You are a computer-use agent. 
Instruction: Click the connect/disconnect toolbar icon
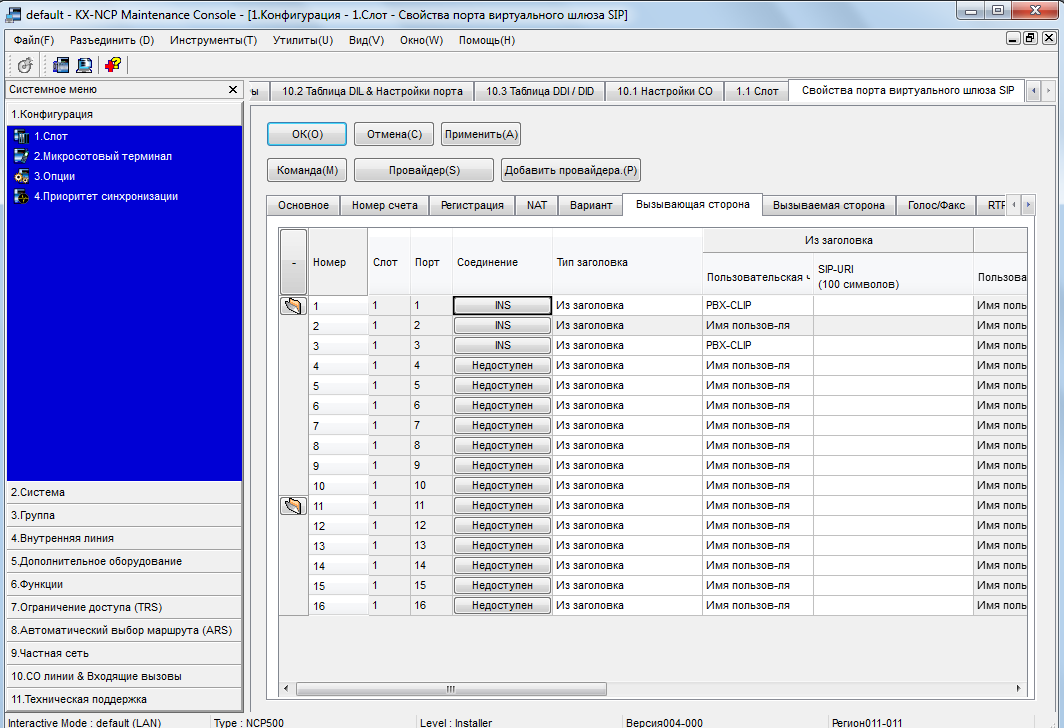[x=26, y=65]
